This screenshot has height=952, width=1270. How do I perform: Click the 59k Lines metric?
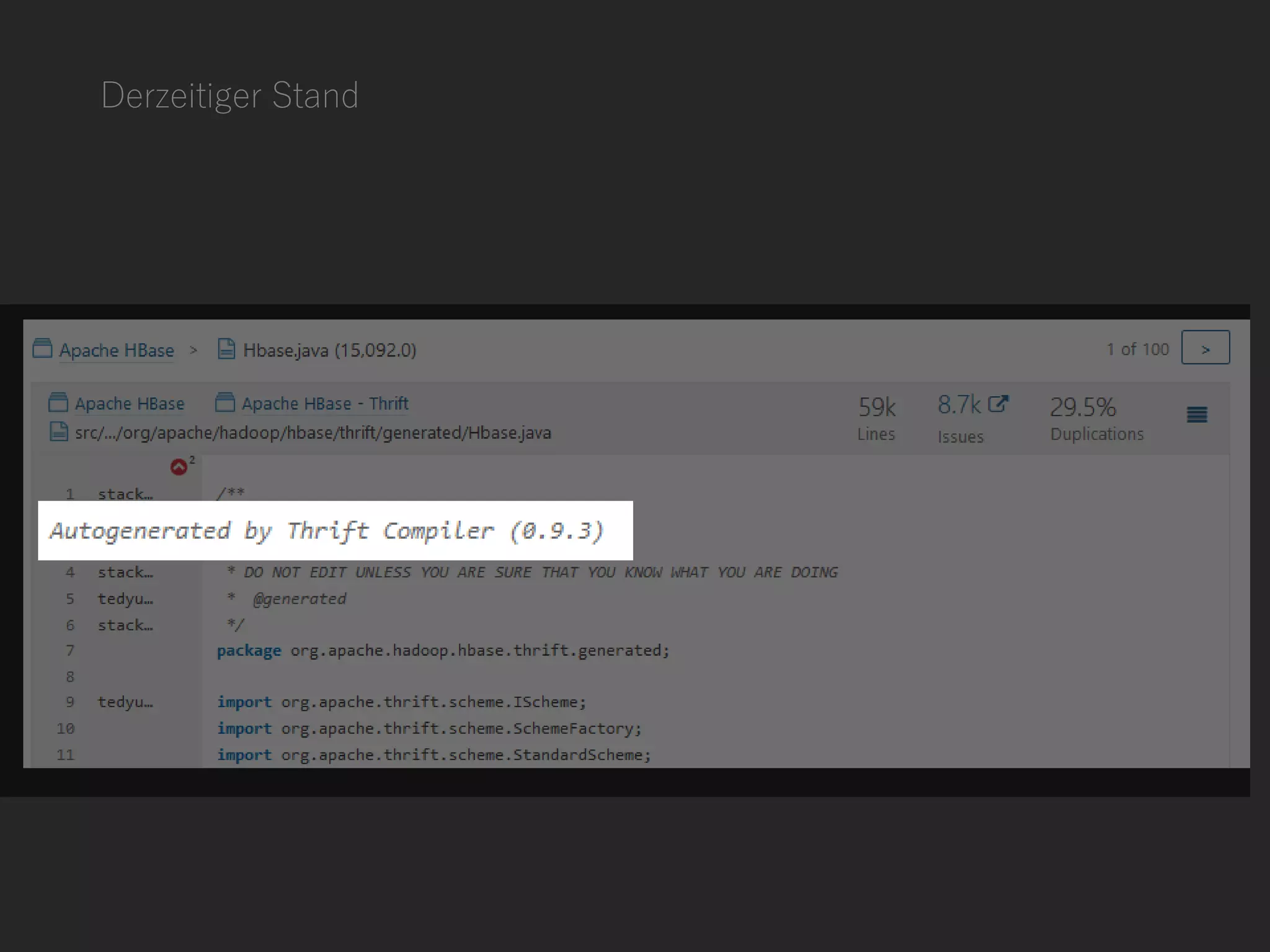(876, 408)
